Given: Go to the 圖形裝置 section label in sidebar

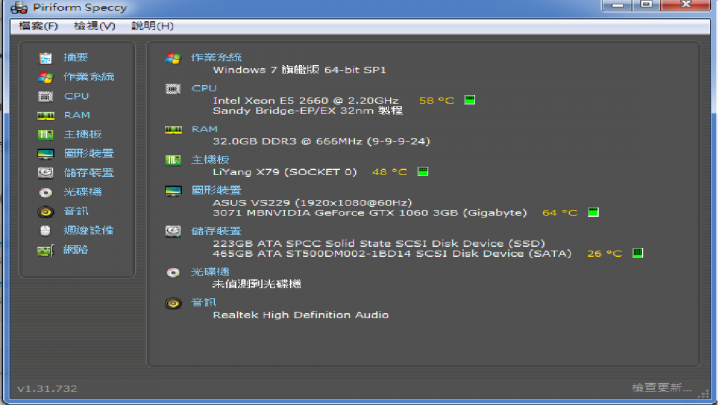Looking at the screenshot, I should click(89, 154).
